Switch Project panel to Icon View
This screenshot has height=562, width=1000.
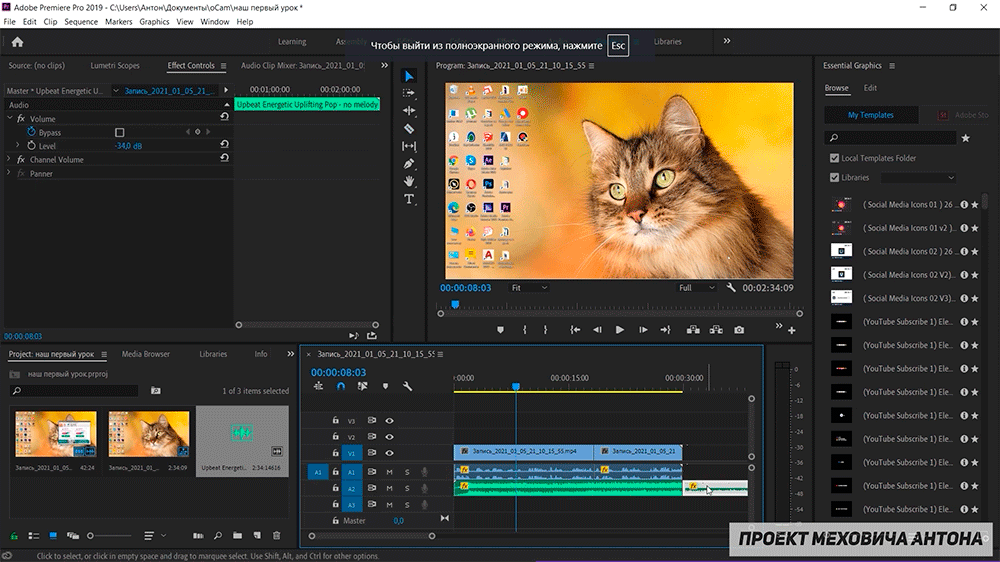(x=53, y=536)
